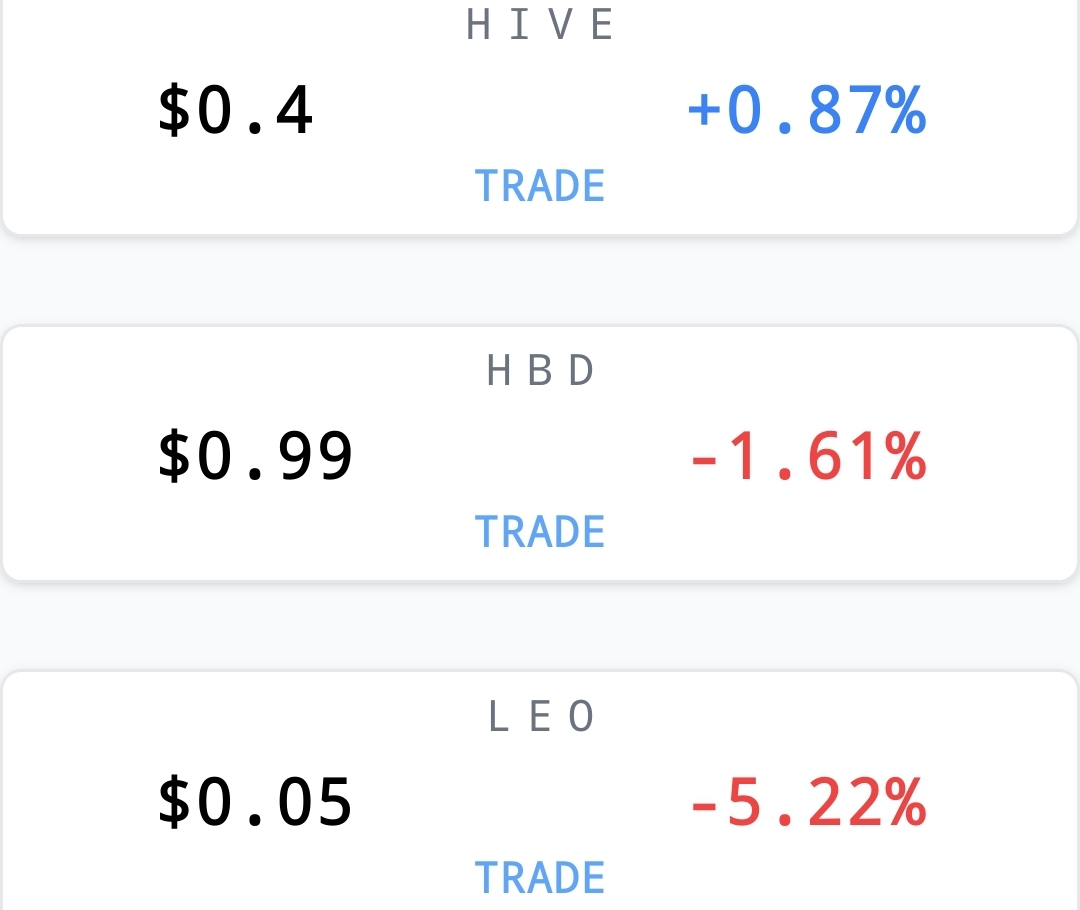This screenshot has width=1080, height=910.
Task: Select the HIVE token heading
Action: 540,25
